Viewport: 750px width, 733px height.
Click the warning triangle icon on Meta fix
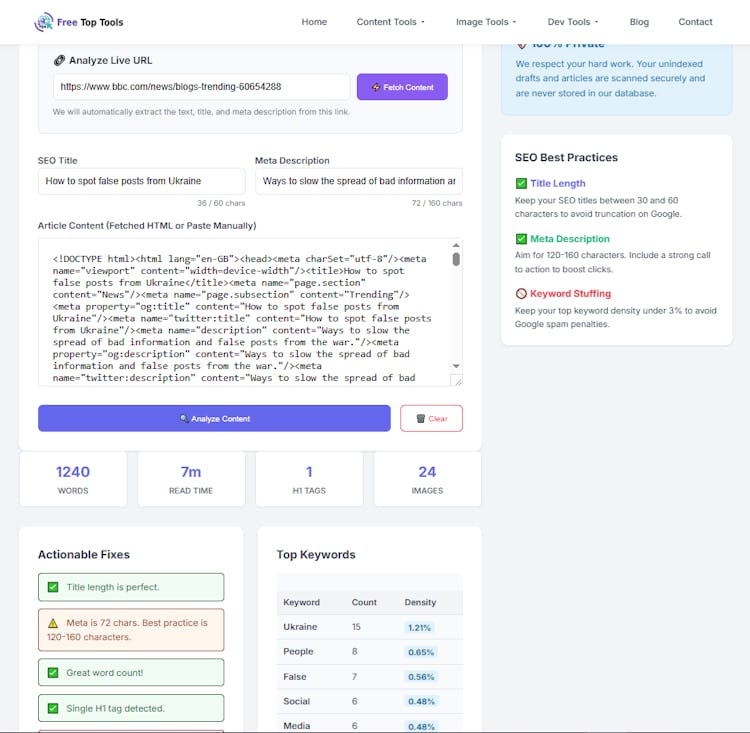pos(53,623)
